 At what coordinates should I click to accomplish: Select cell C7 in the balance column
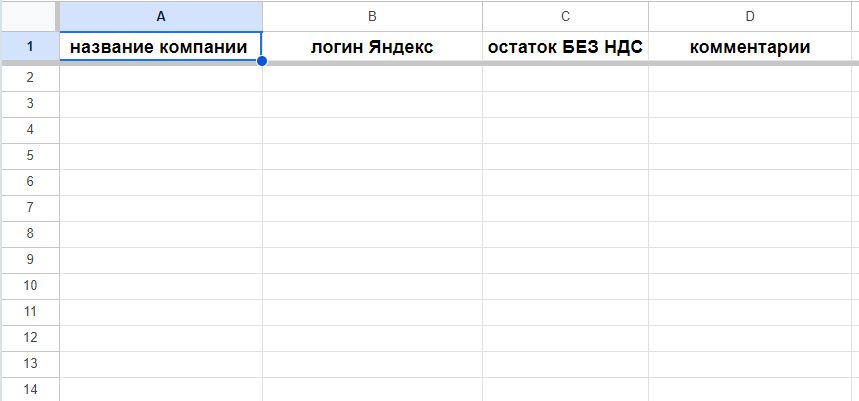click(x=565, y=207)
